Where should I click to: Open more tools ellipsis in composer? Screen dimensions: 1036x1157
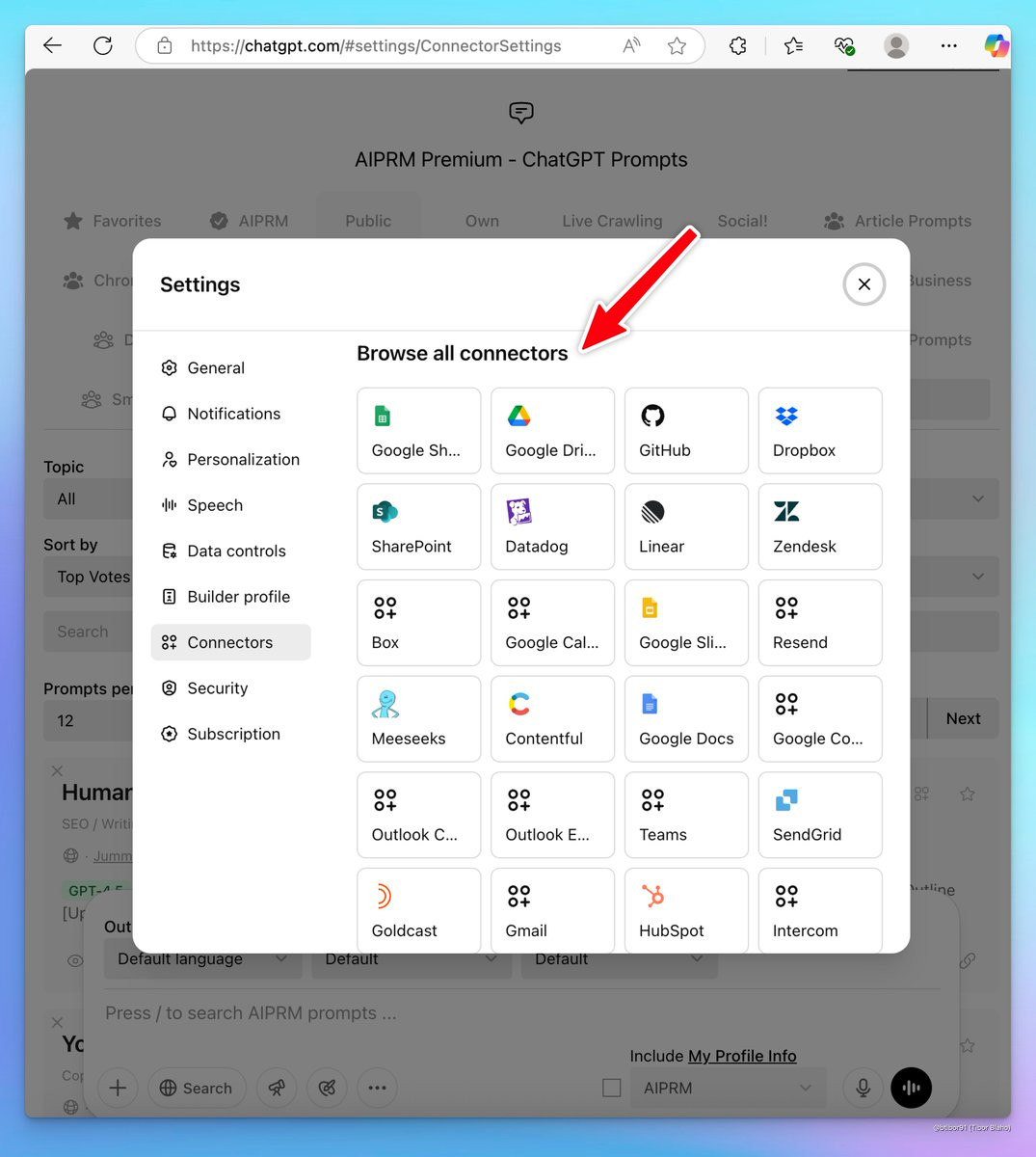pyautogui.click(x=377, y=1088)
